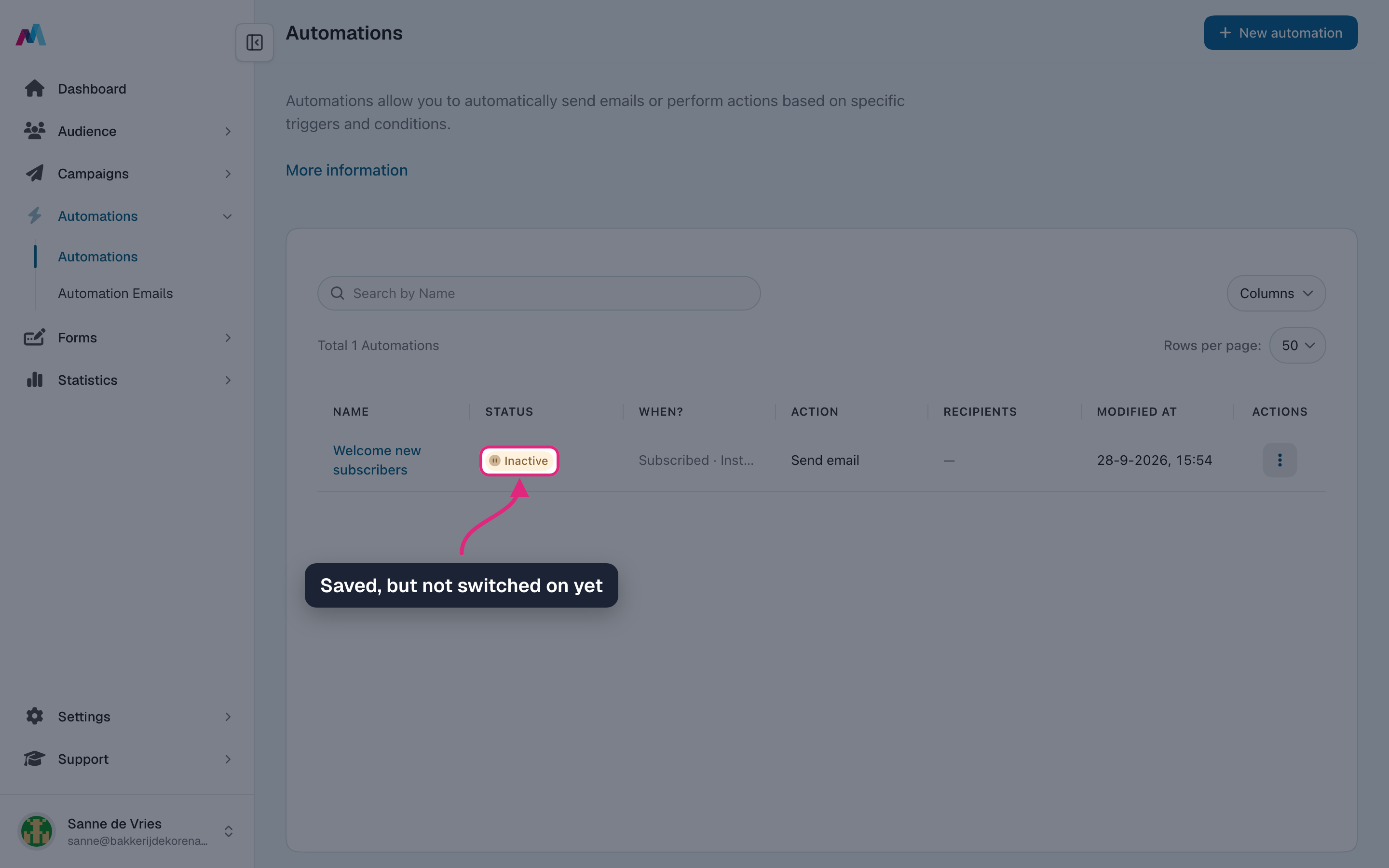Click the Statistics bar chart icon
The width and height of the screenshot is (1389, 868).
point(34,380)
